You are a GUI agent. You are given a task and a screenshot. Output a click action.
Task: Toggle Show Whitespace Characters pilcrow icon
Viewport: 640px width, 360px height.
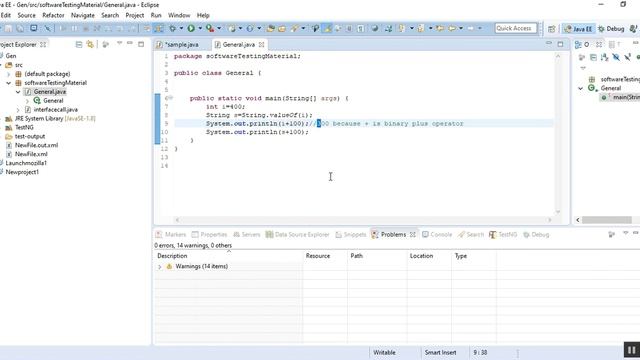[361, 28]
